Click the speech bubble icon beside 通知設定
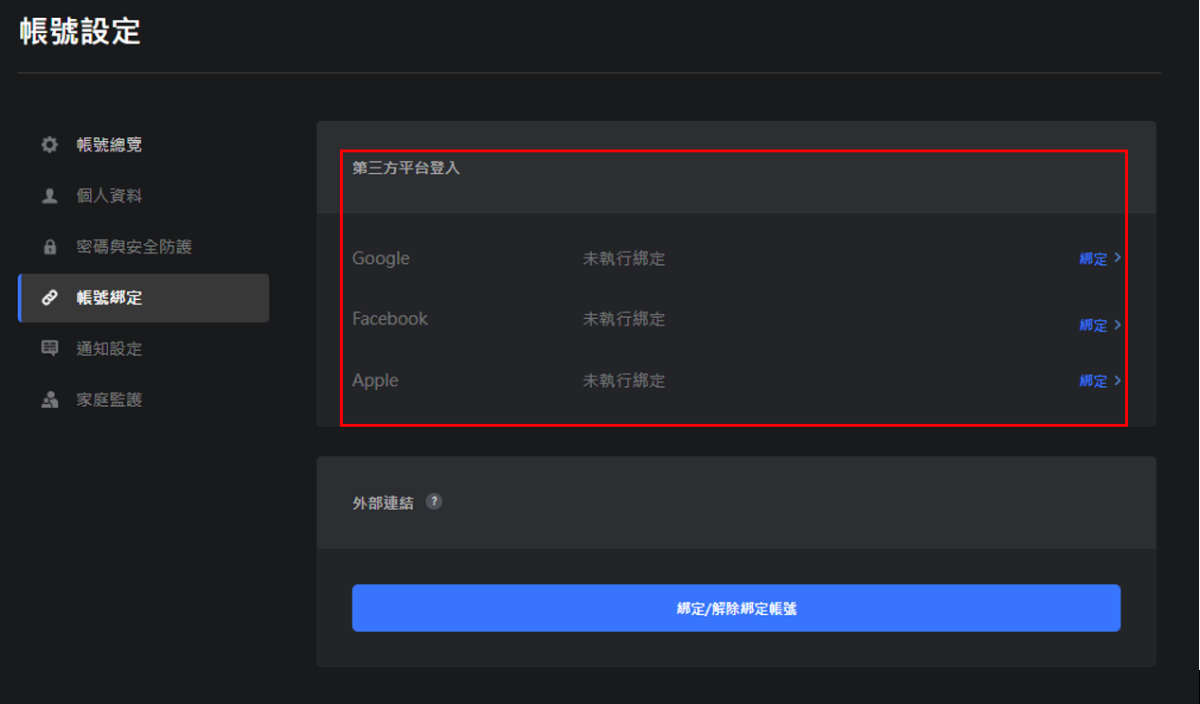Image resolution: width=1200 pixels, height=704 pixels. [x=48, y=348]
